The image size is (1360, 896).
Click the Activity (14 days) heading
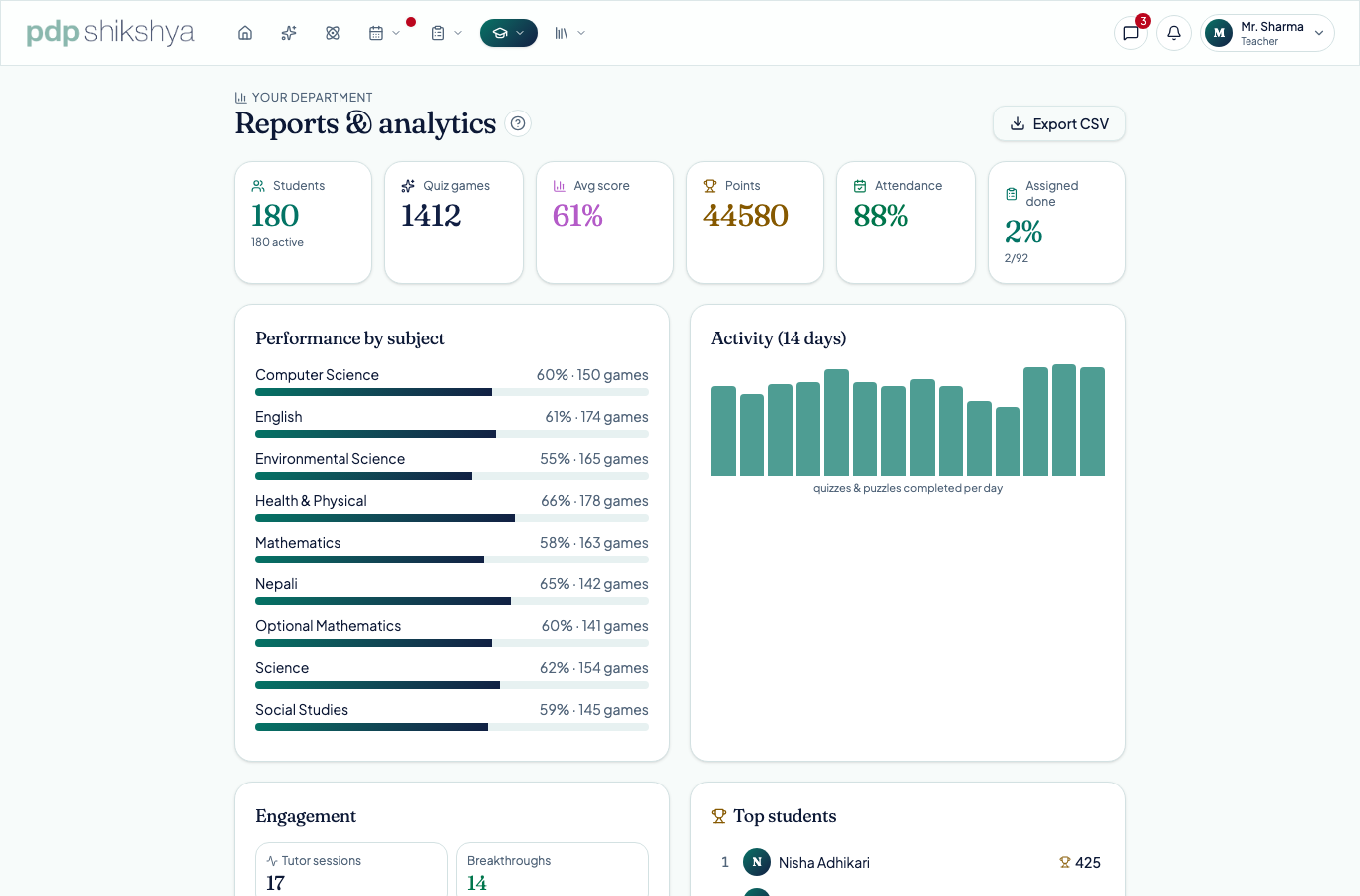coord(779,338)
